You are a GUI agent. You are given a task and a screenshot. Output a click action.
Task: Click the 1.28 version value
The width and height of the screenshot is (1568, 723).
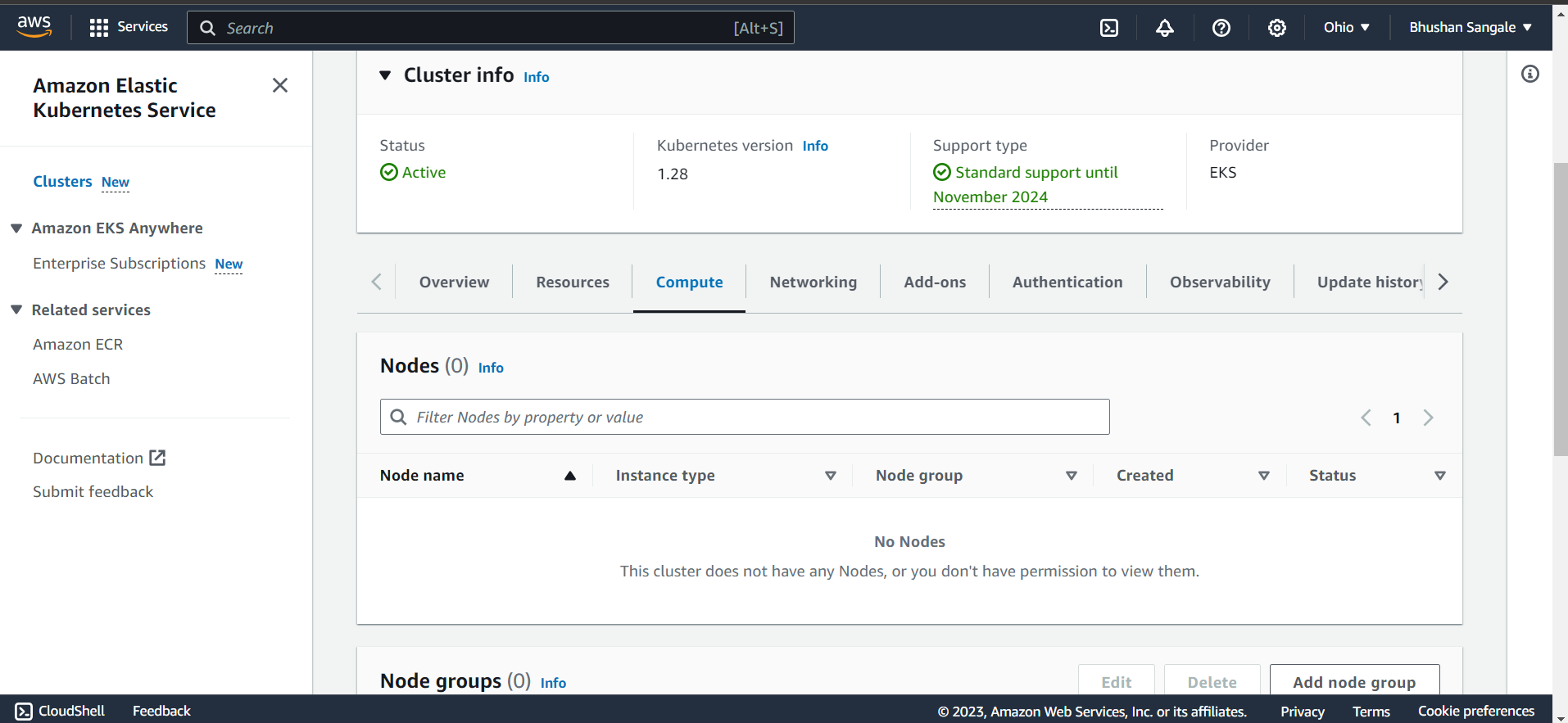coord(673,174)
